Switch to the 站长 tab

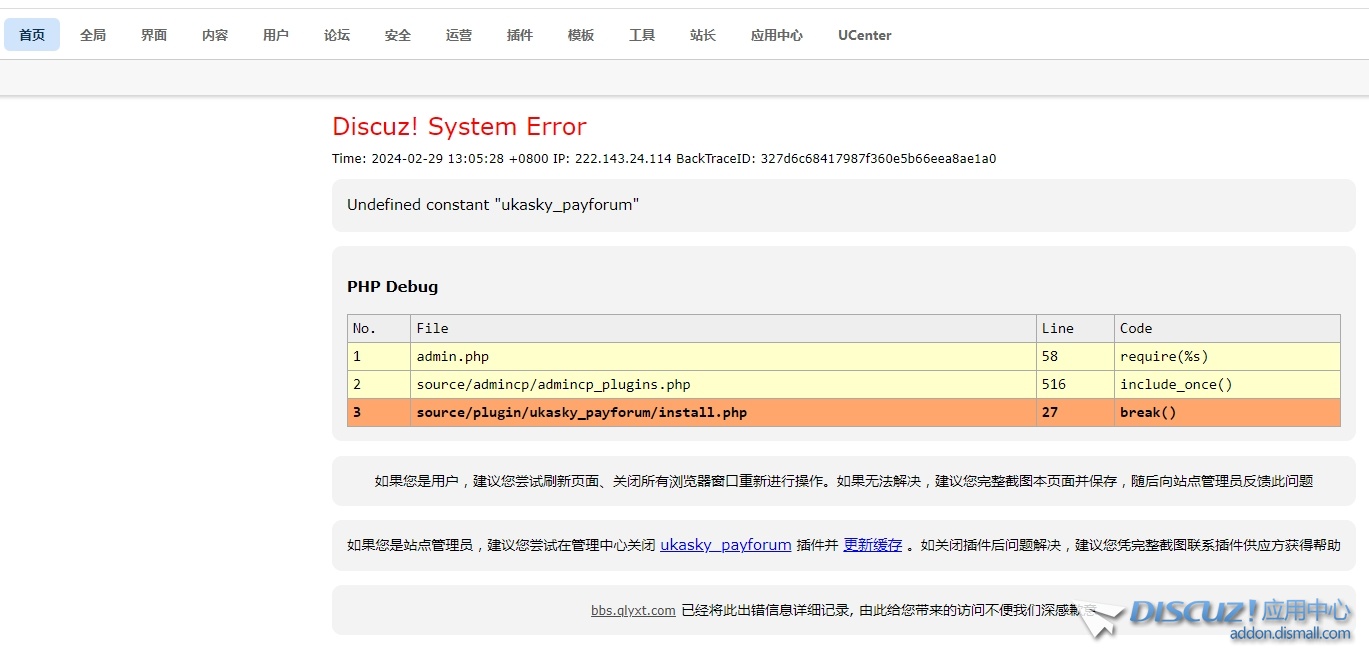tap(703, 35)
